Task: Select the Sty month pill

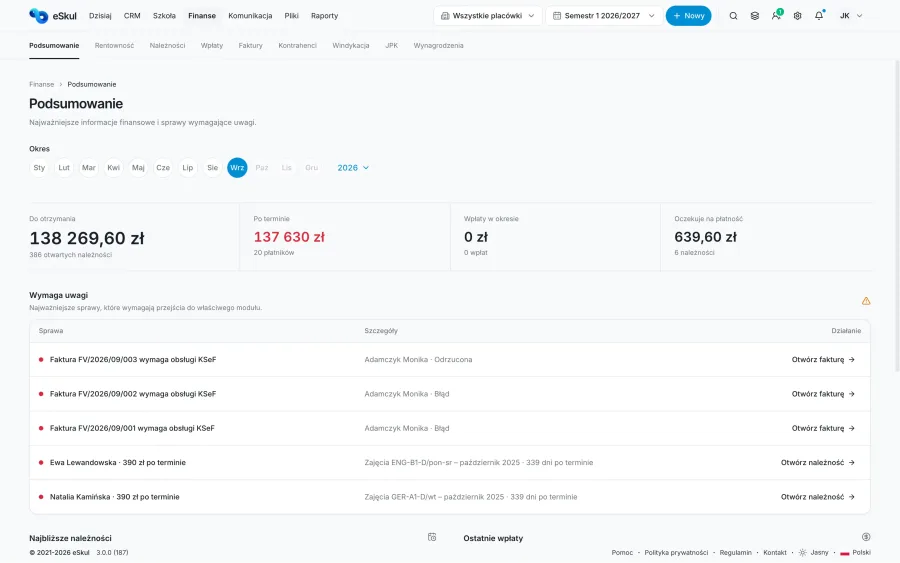Action: pyautogui.click(x=39, y=168)
